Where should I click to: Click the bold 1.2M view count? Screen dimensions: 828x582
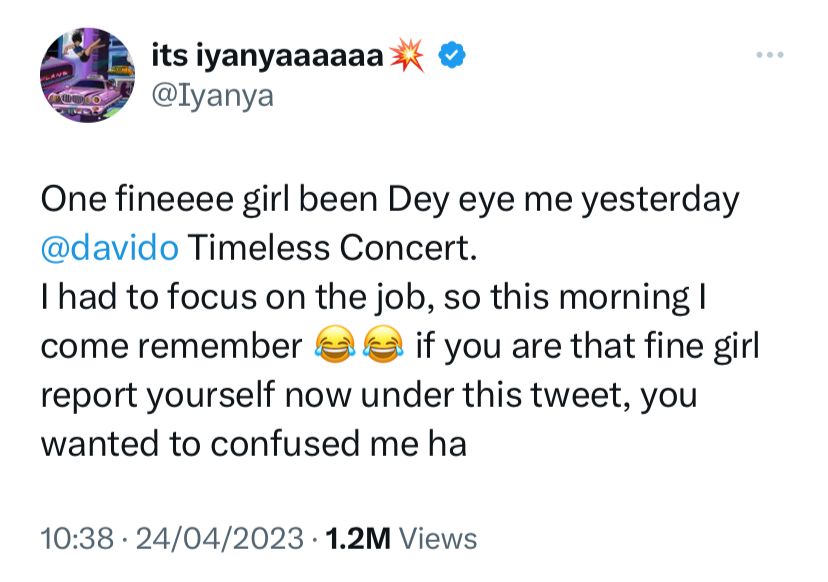tap(355, 538)
